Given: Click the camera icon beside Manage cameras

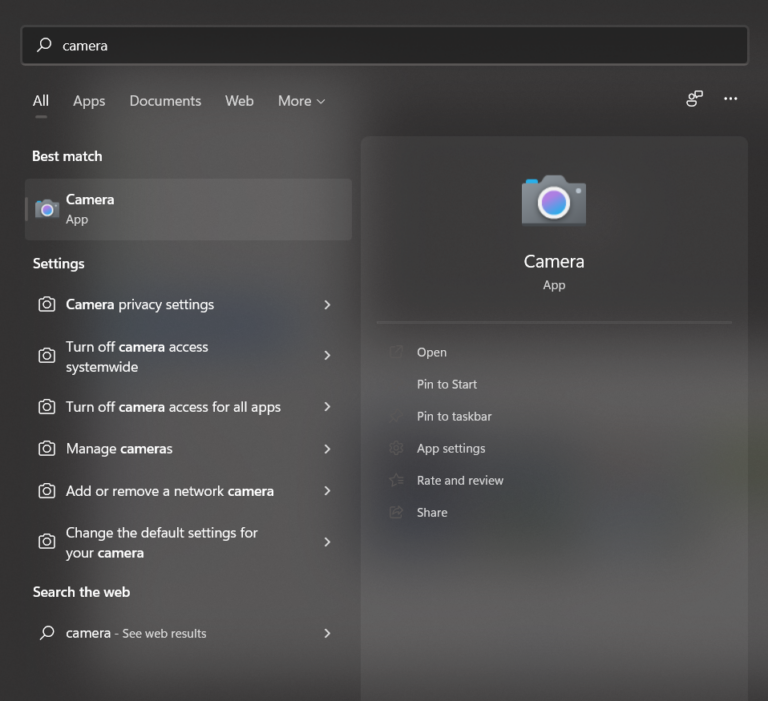Looking at the screenshot, I should 46,449.
